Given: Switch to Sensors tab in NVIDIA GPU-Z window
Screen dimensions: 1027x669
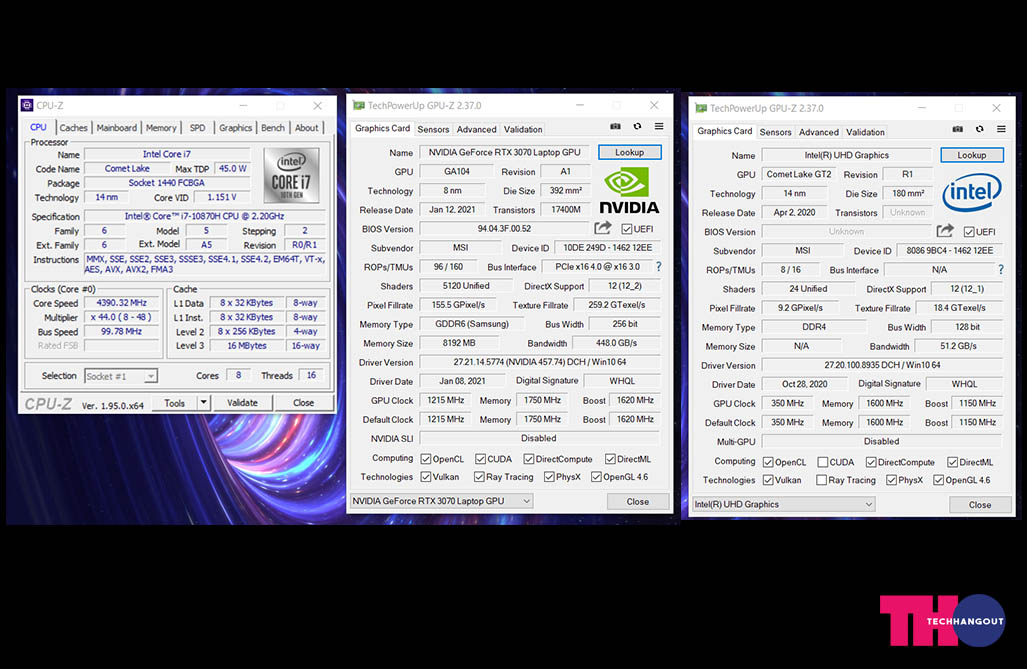Looking at the screenshot, I should tap(434, 130).
